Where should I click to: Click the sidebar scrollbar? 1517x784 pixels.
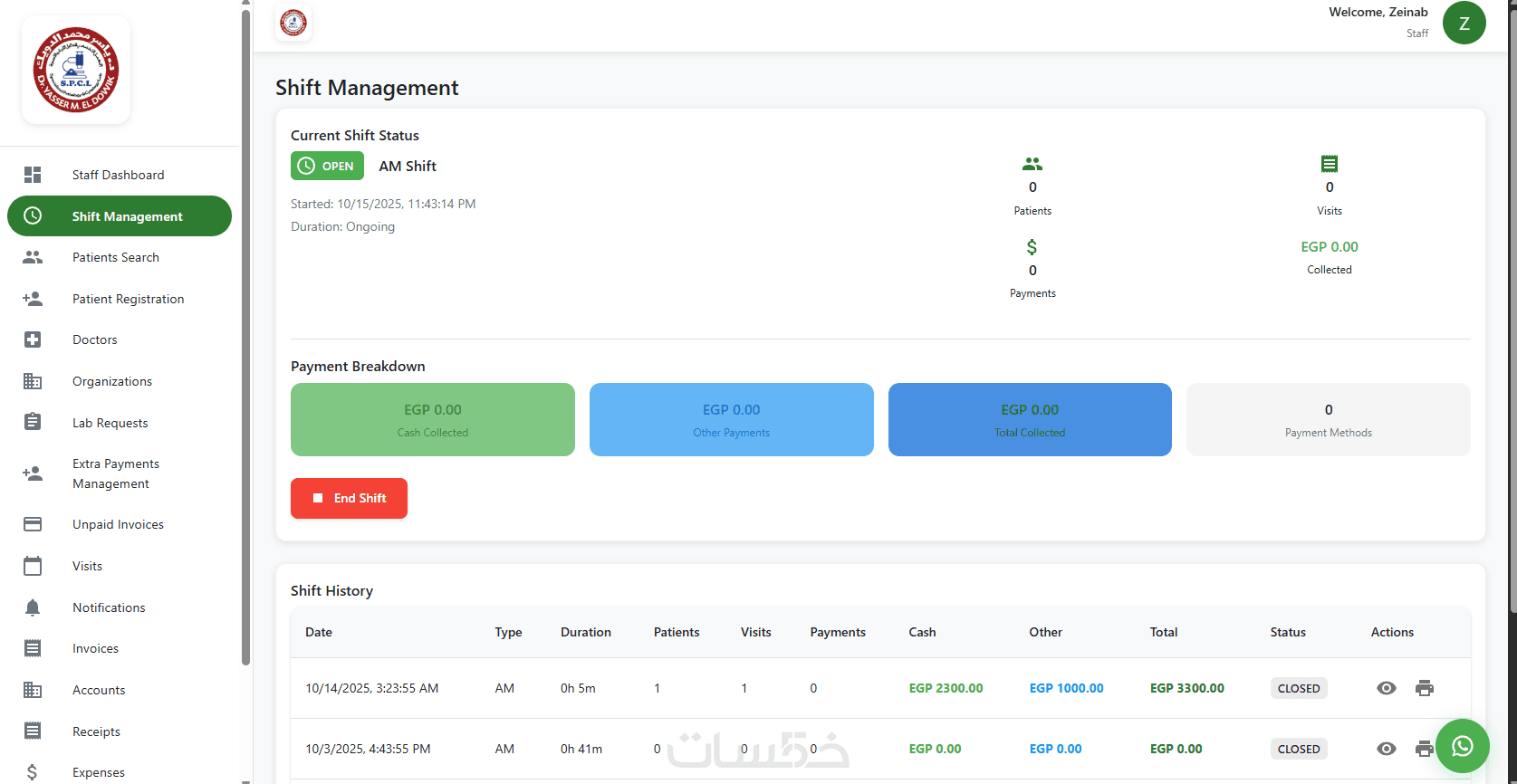pos(245,337)
